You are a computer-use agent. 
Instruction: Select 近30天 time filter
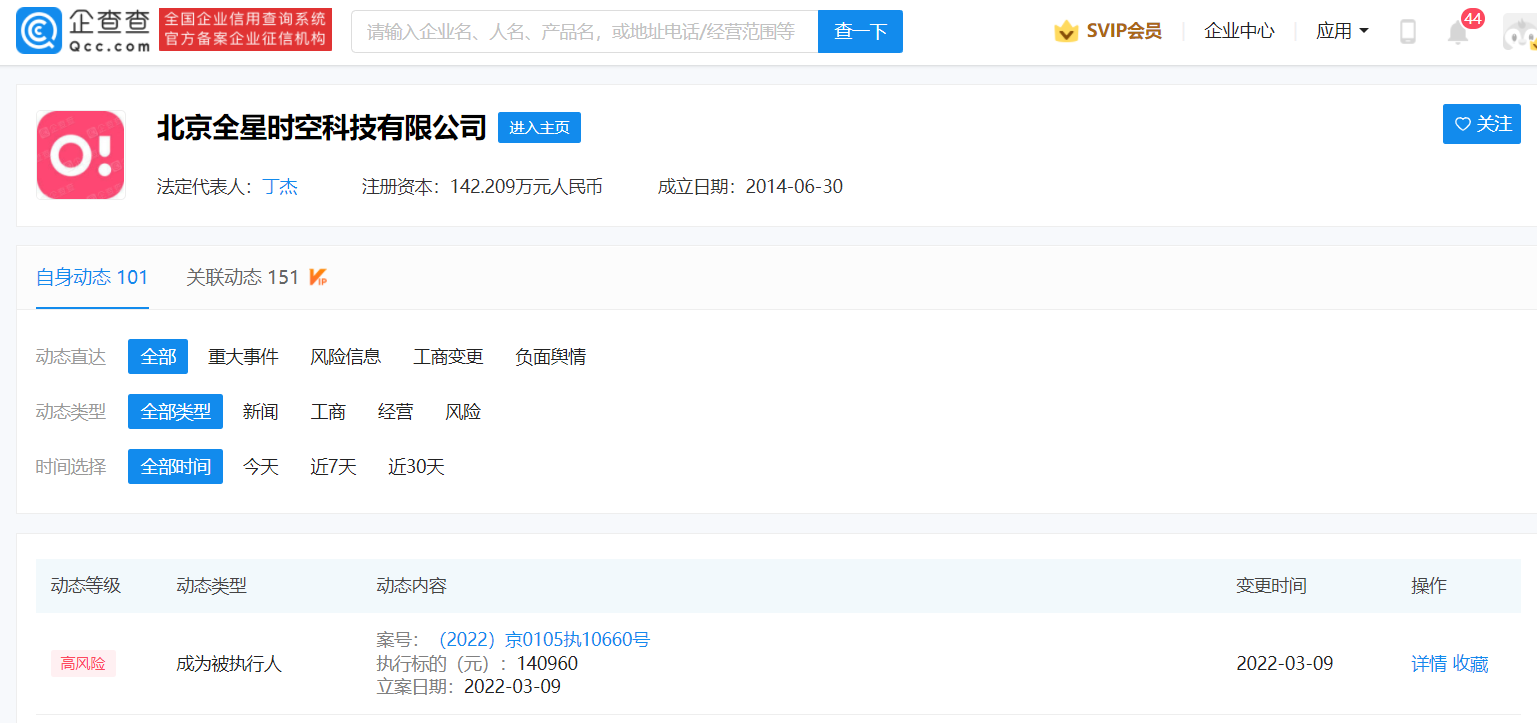tap(416, 466)
